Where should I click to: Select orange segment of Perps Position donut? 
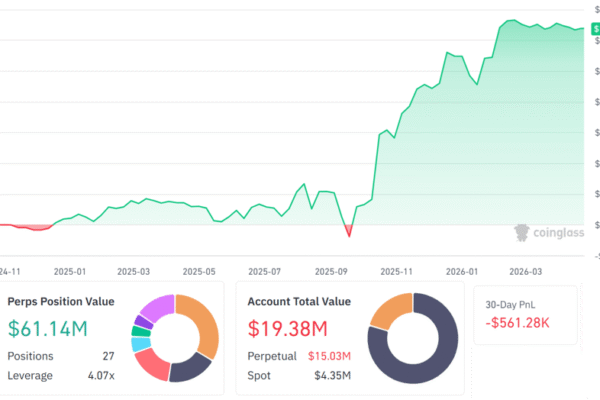pyautogui.click(x=205, y=328)
